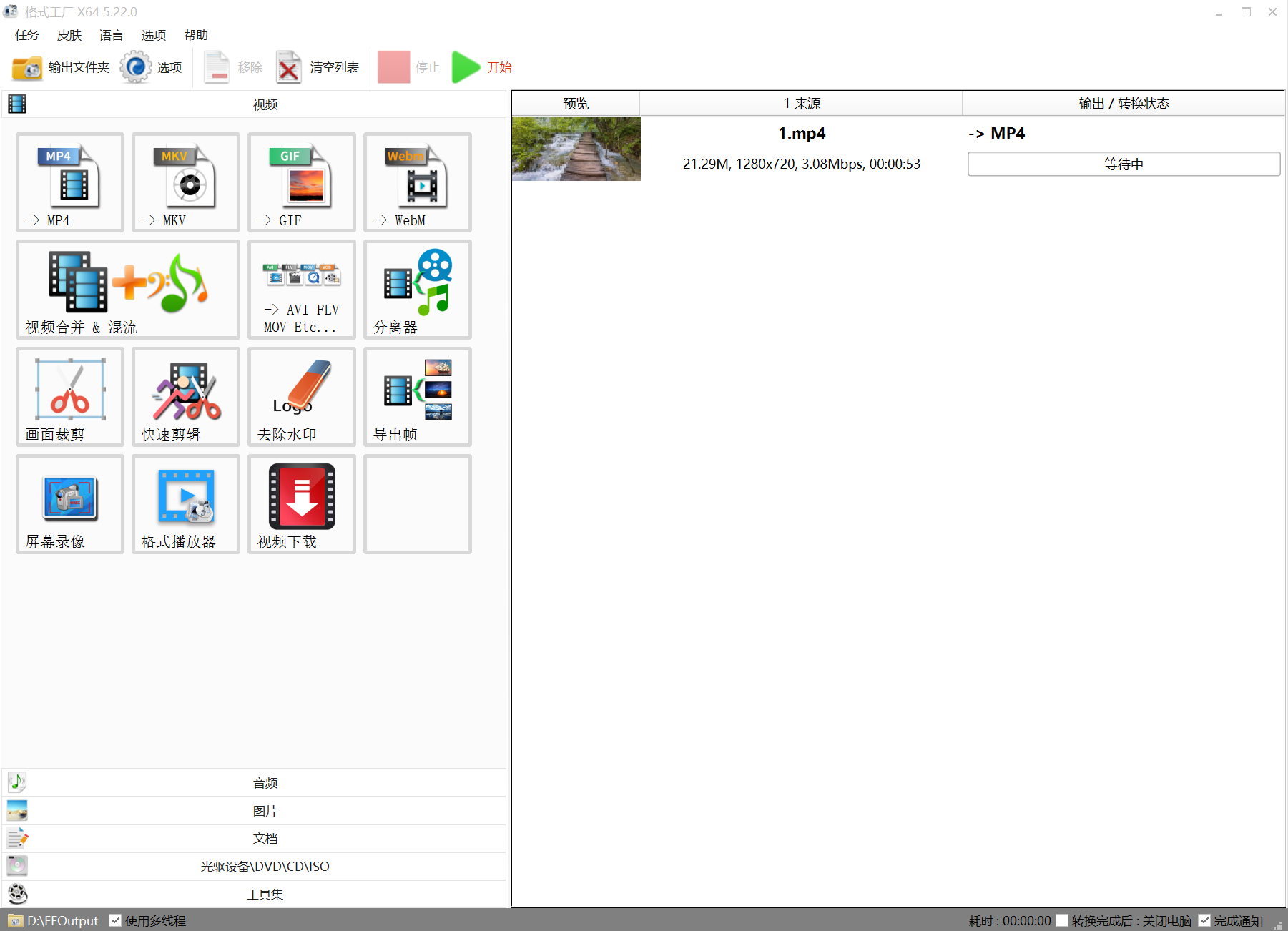
Task: Open the 任务 menu
Action: point(27,35)
